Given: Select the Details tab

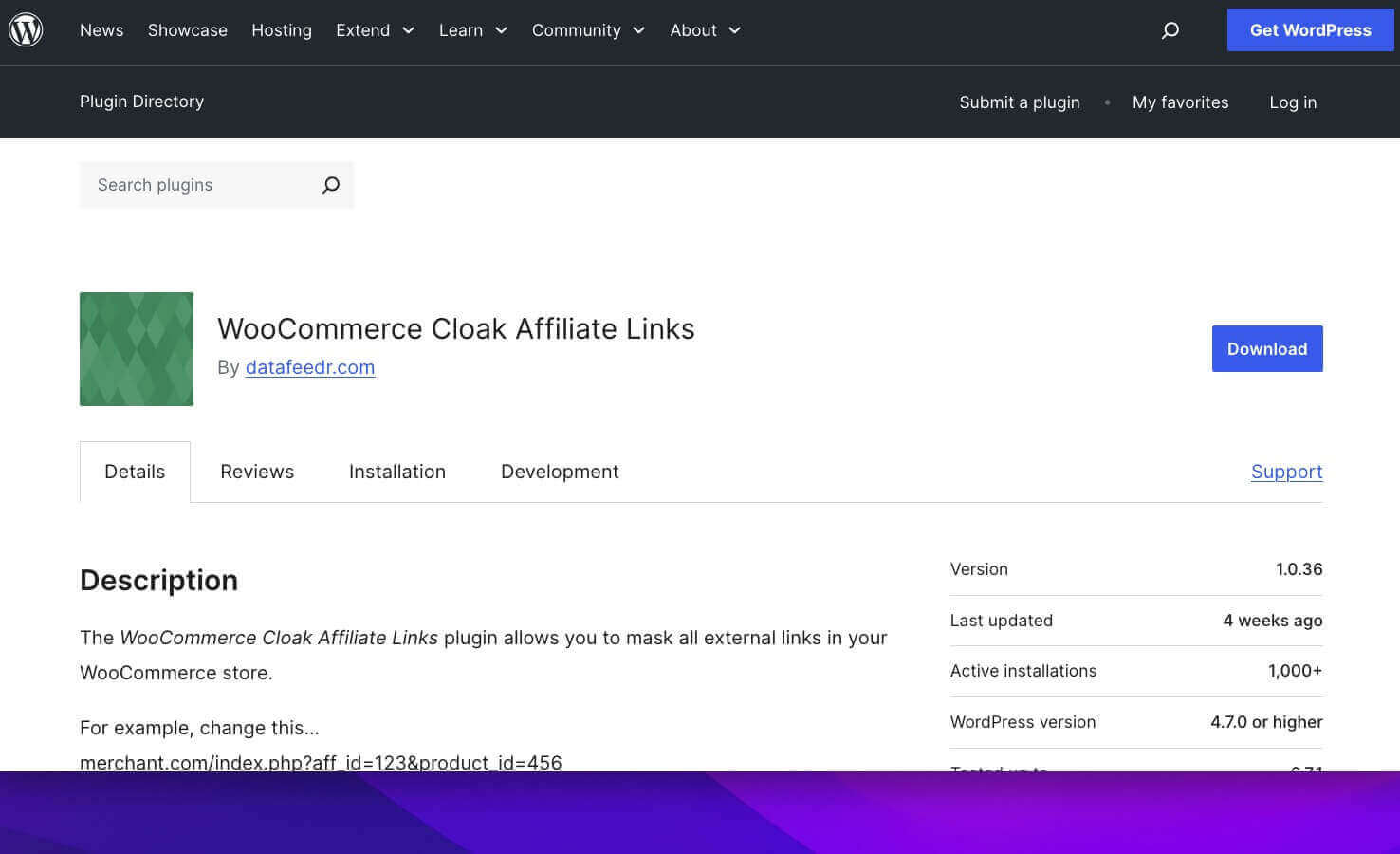Looking at the screenshot, I should pos(134,472).
